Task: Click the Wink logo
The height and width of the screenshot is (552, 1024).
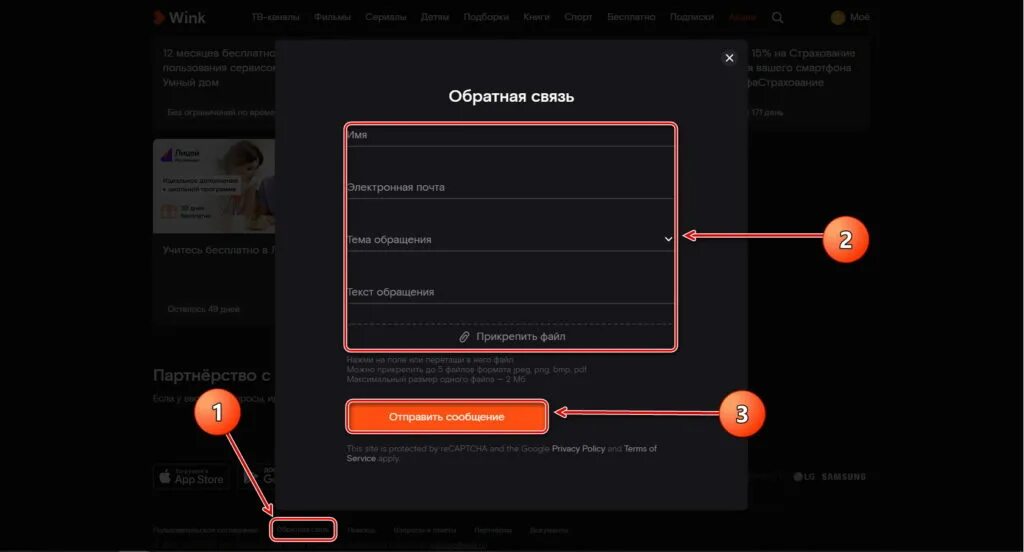Action: [x=179, y=18]
